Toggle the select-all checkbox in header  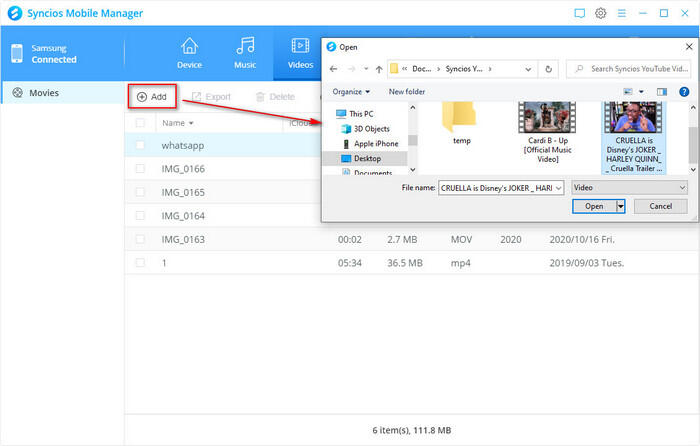pos(140,123)
